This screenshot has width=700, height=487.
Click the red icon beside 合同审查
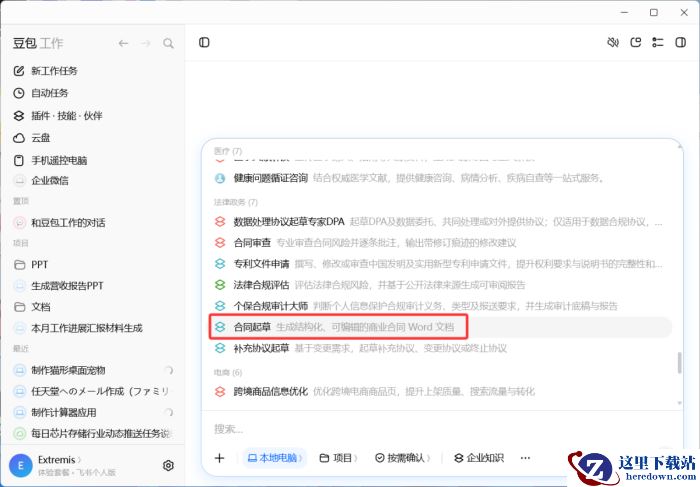[x=220, y=243]
